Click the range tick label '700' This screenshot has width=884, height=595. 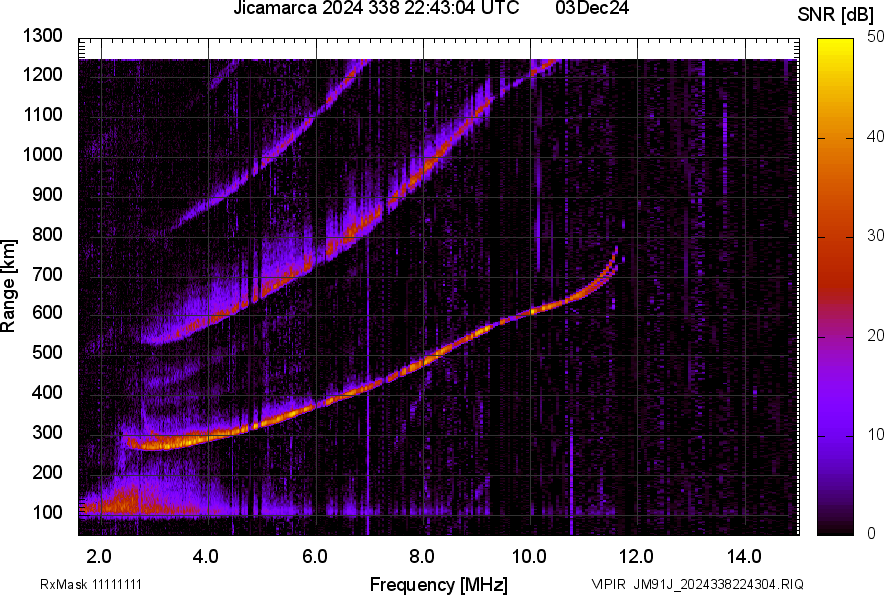(x=47, y=274)
